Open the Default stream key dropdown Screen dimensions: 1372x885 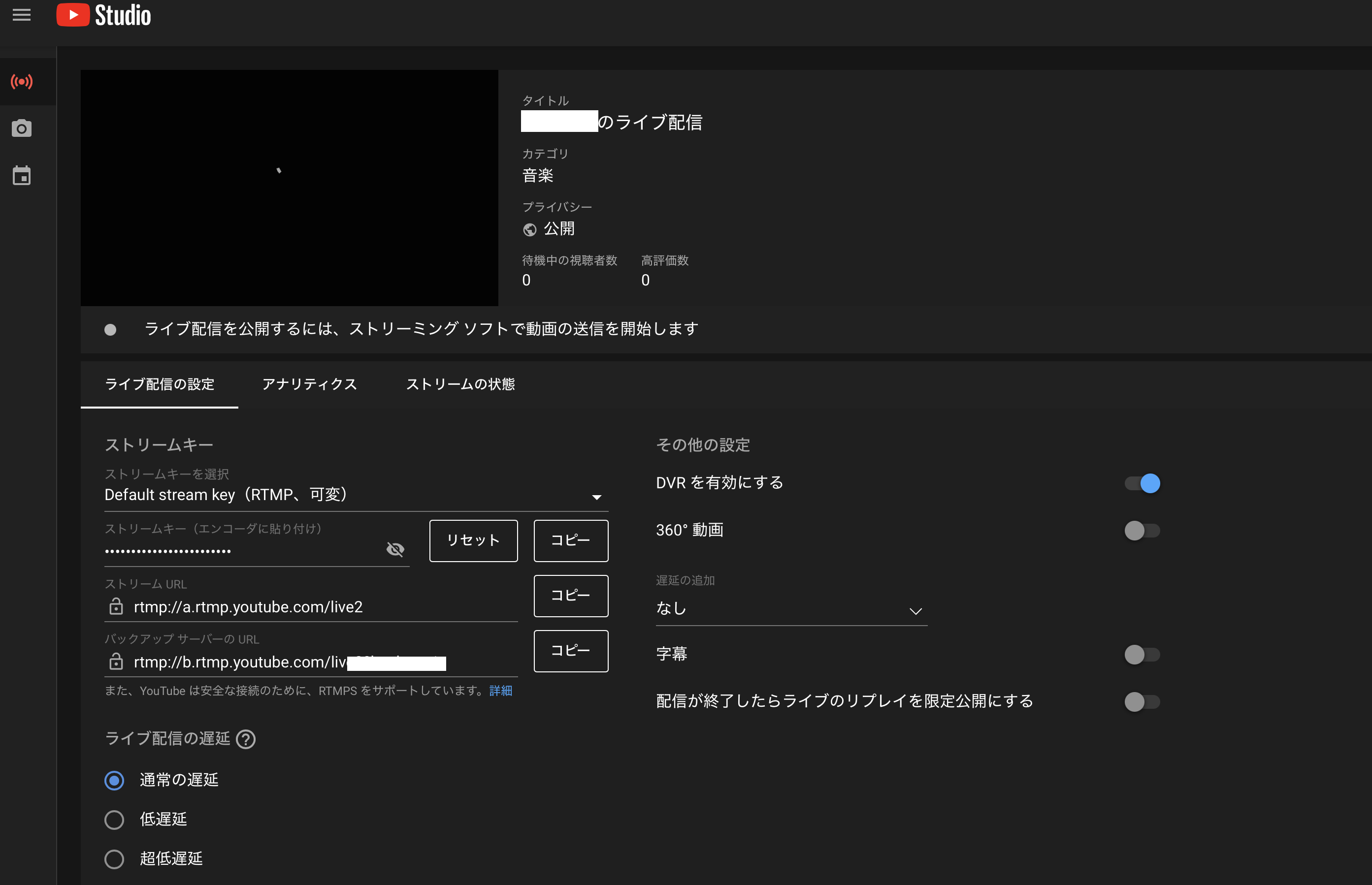point(356,495)
